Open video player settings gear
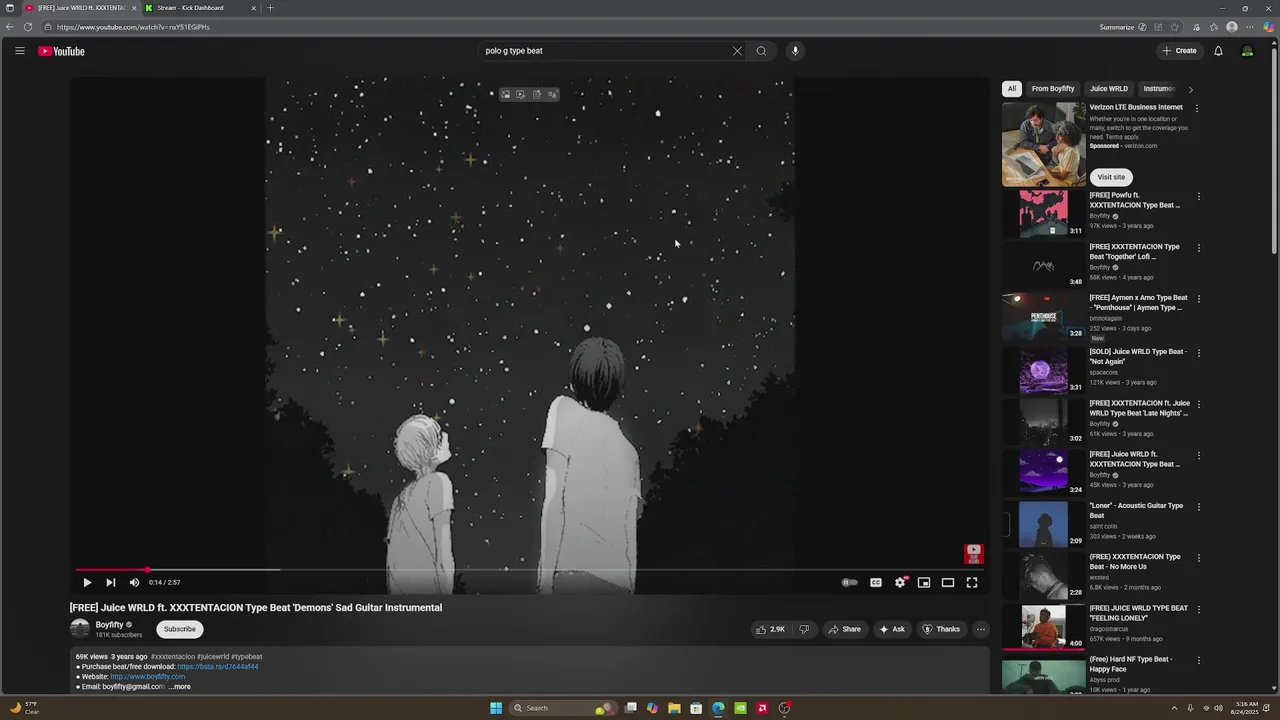 (x=900, y=582)
